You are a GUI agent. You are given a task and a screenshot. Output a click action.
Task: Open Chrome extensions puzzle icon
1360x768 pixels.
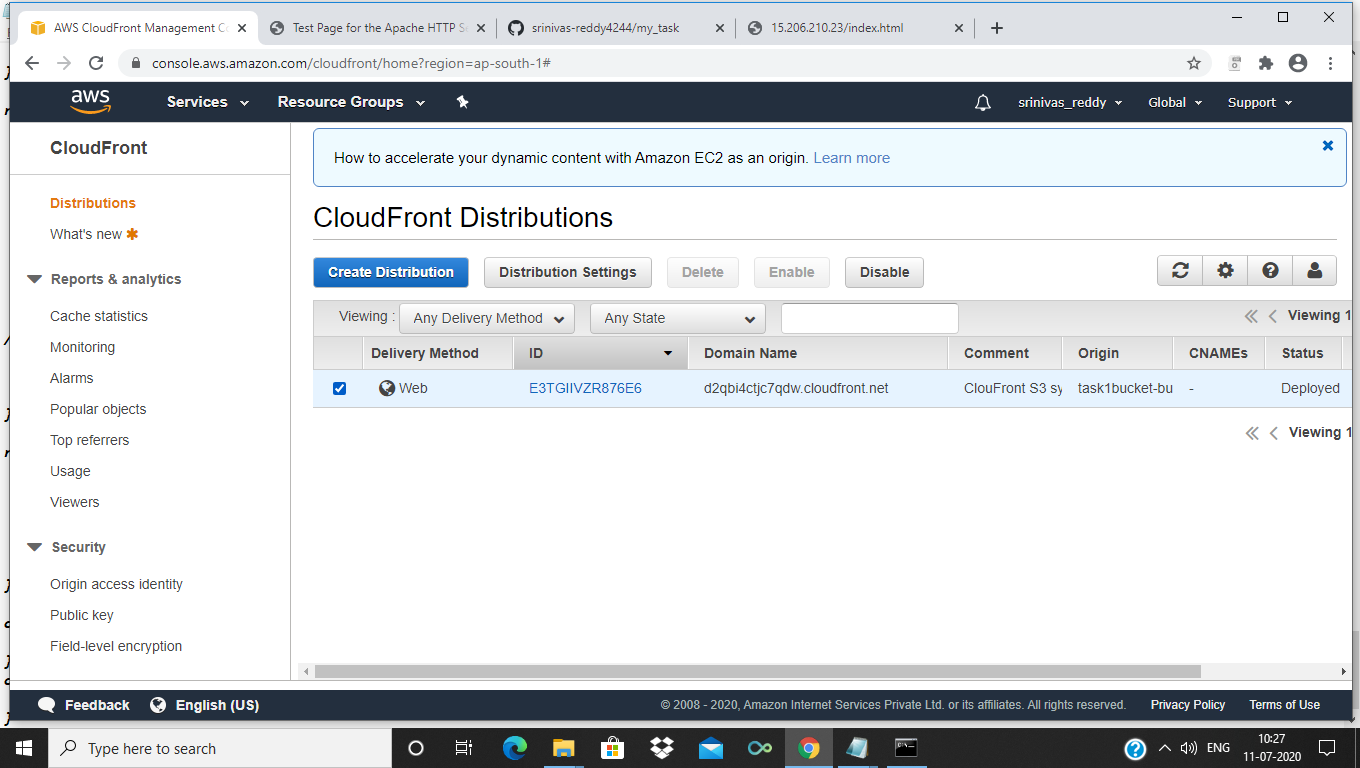1266,63
